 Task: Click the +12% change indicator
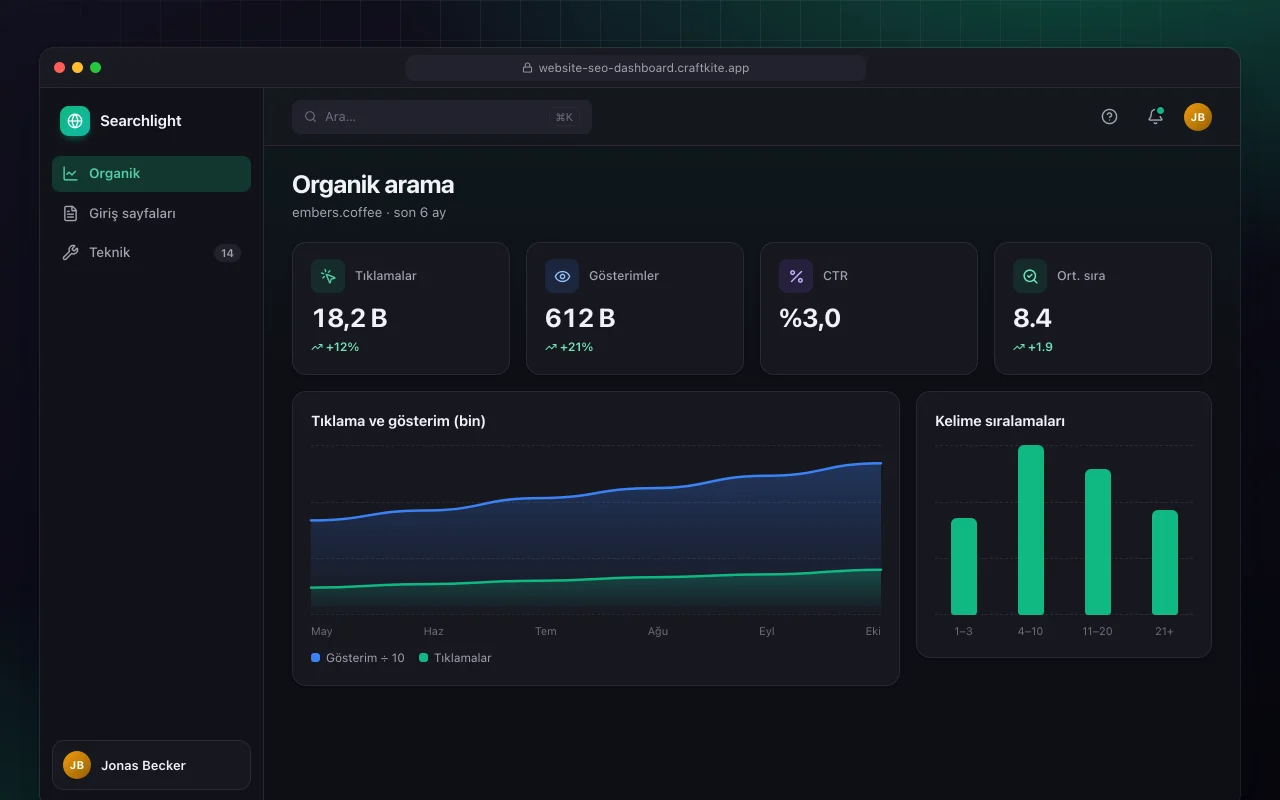point(335,347)
